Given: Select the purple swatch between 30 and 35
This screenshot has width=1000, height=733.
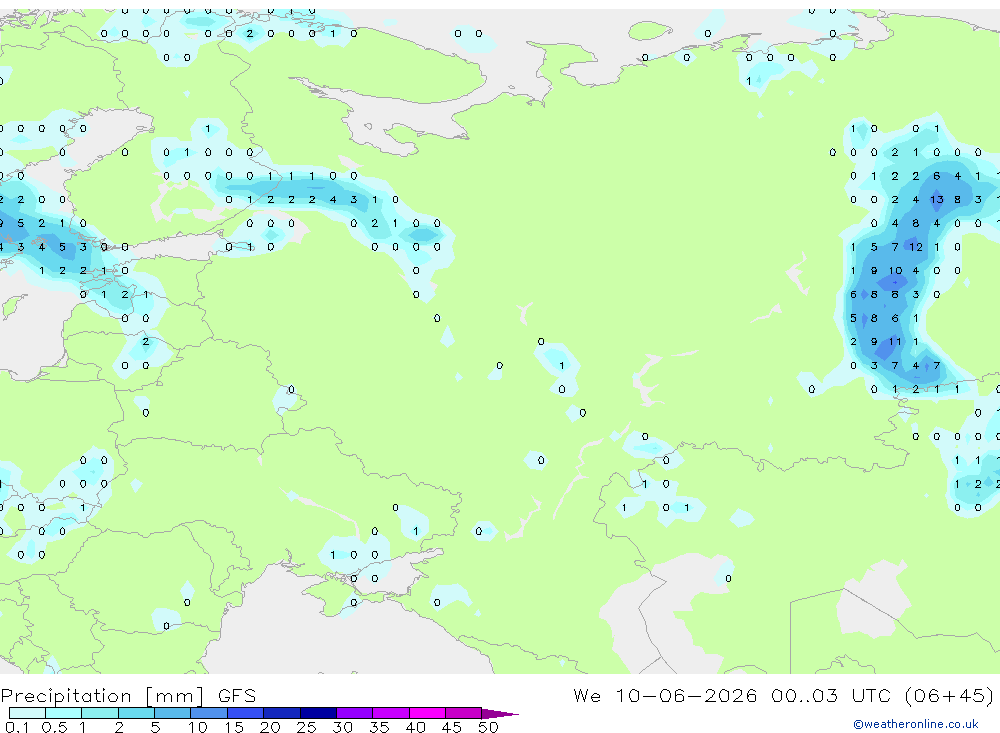Looking at the screenshot, I should (x=355, y=713).
